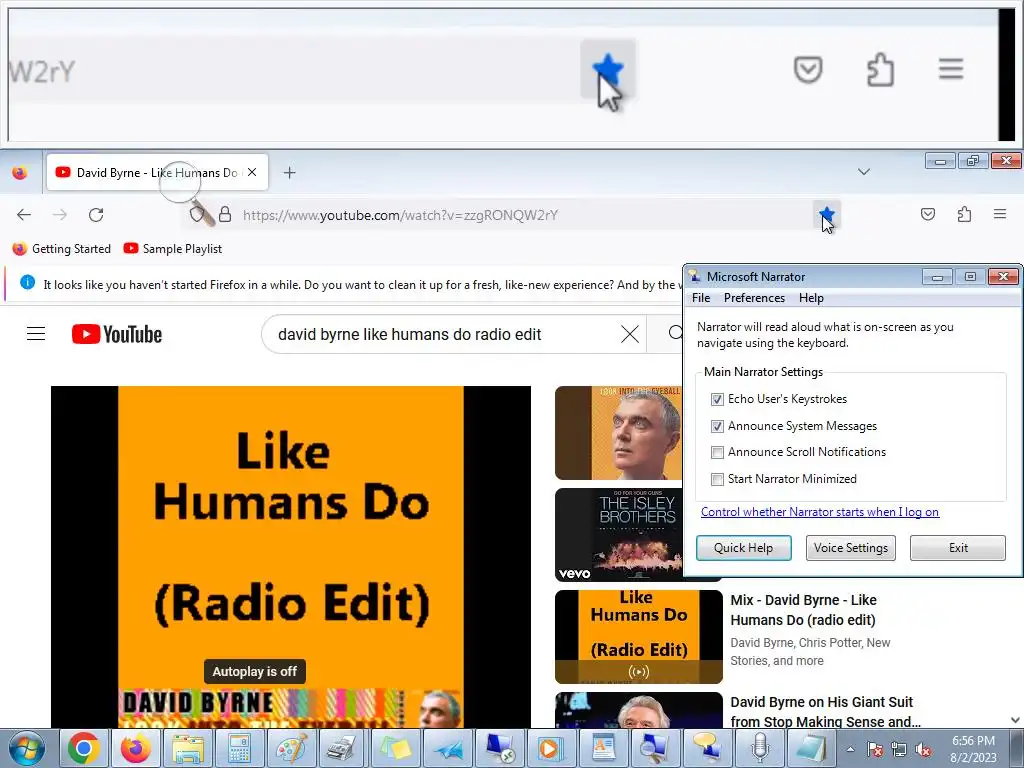Open the Getting Started bookmark

click(62, 249)
